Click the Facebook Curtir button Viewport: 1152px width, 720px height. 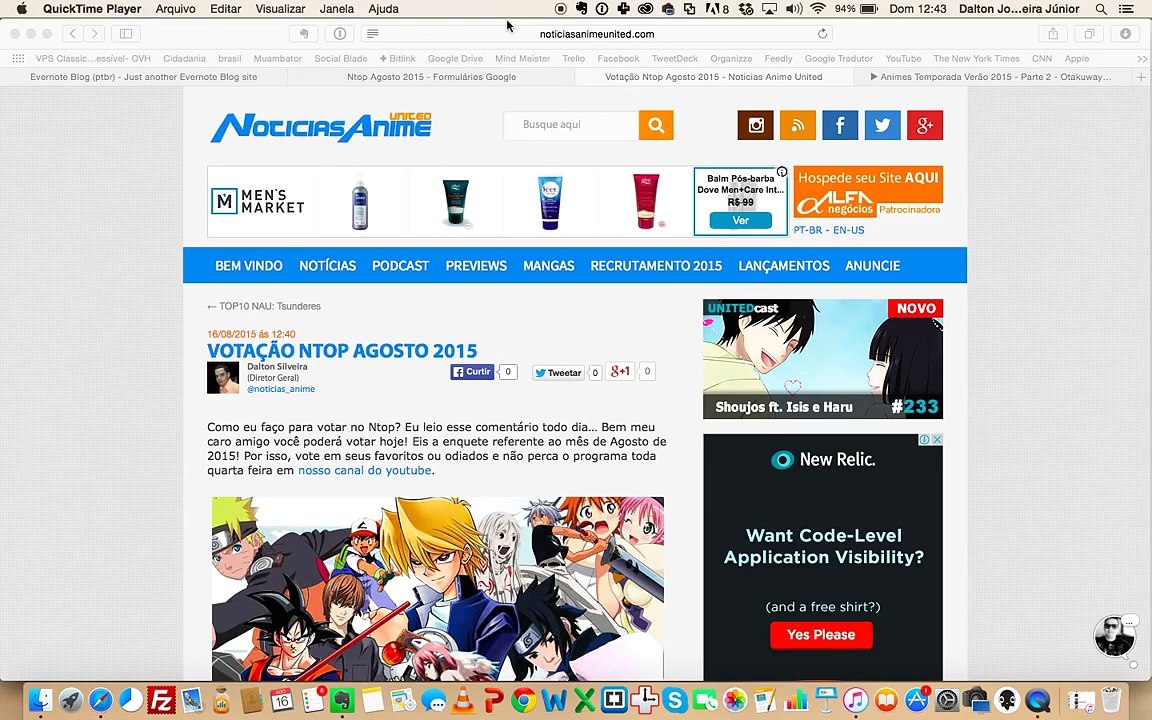[x=472, y=372]
